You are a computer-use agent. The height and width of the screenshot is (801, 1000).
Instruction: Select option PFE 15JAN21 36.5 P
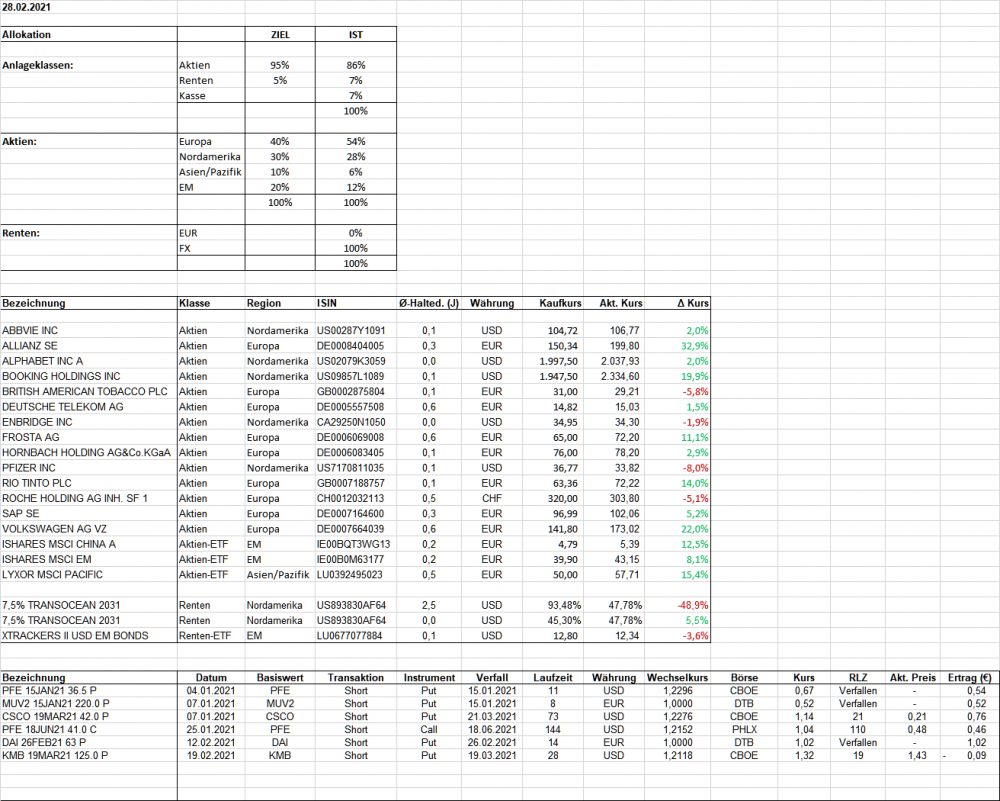[x=49, y=691]
